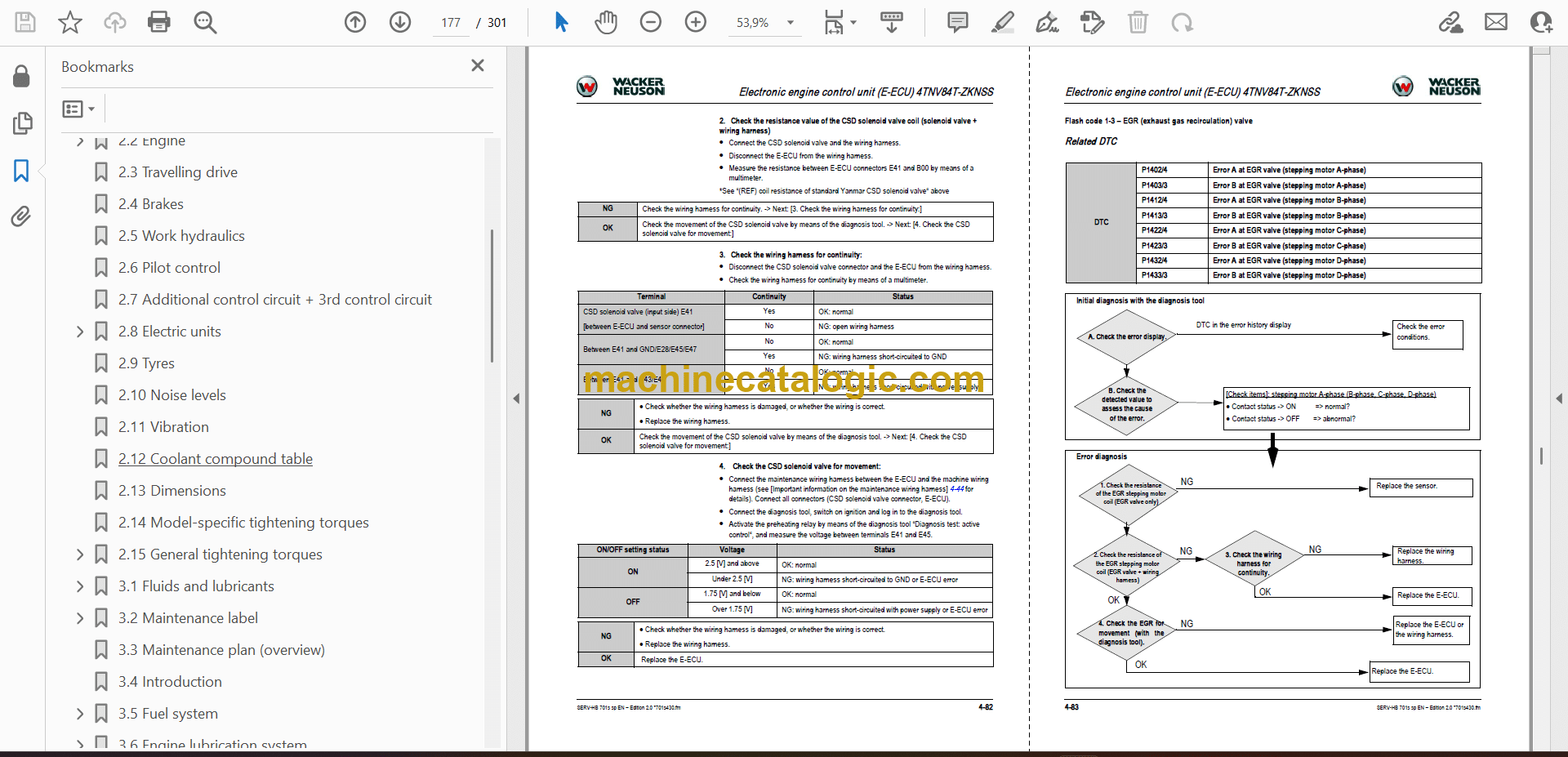Open the 2.10 Noise levels bookmark

tap(171, 395)
